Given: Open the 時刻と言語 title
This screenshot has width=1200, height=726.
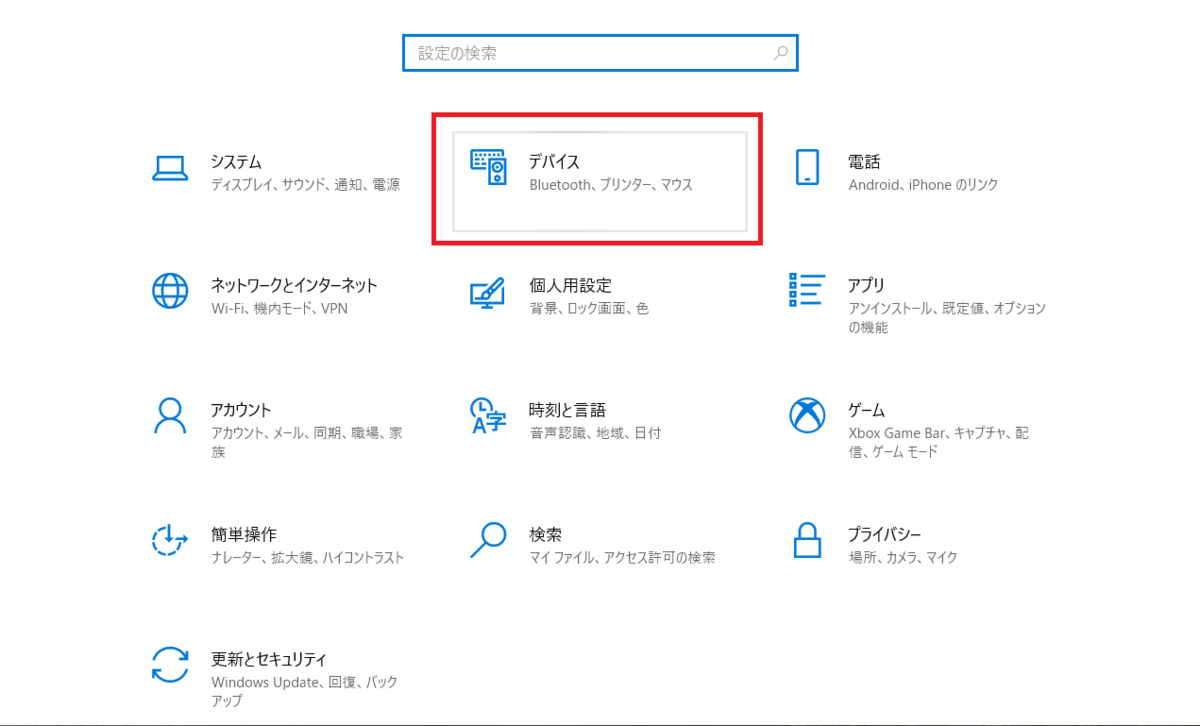Looking at the screenshot, I should 567,410.
